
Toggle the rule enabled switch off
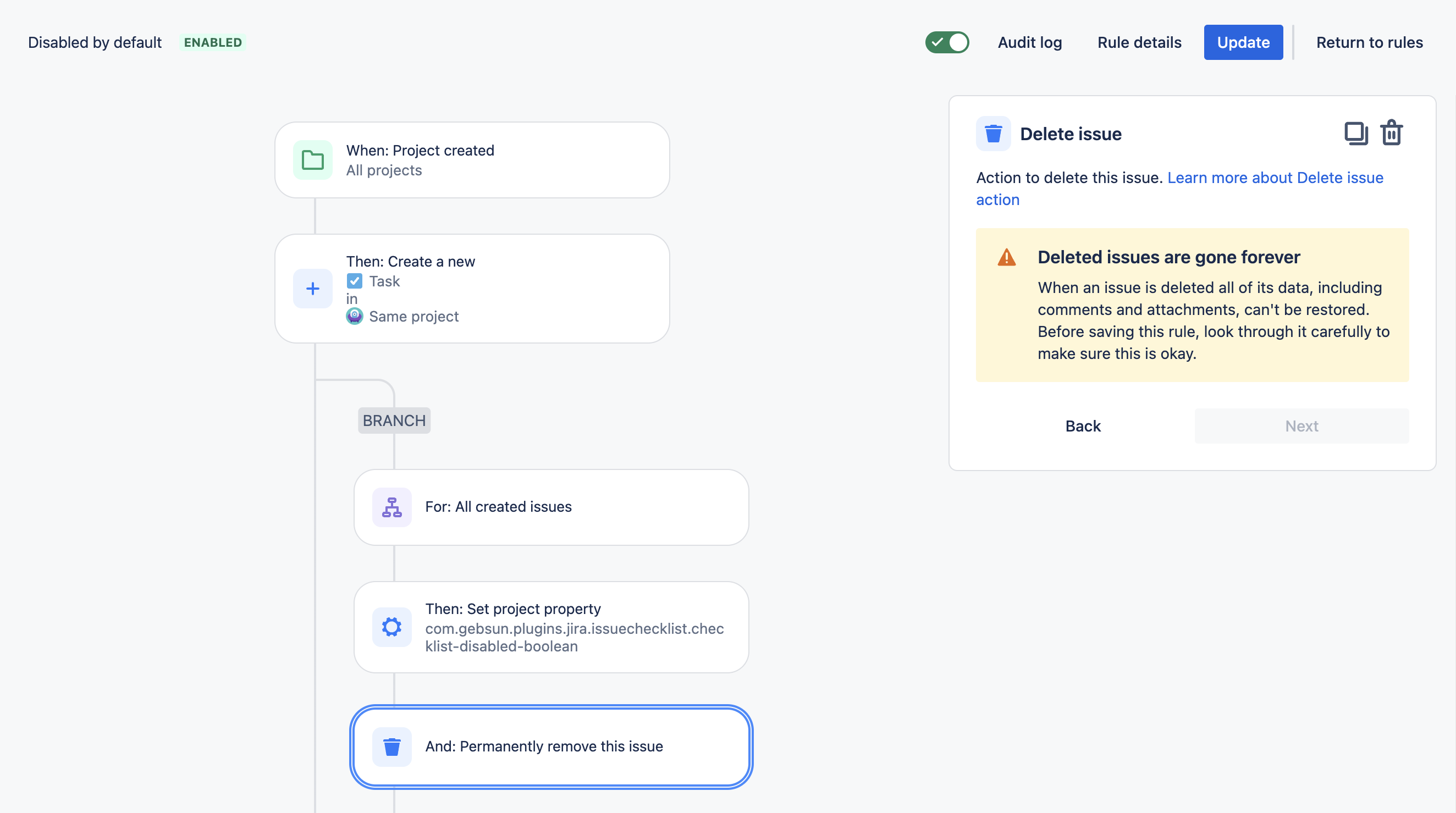pos(947,42)
